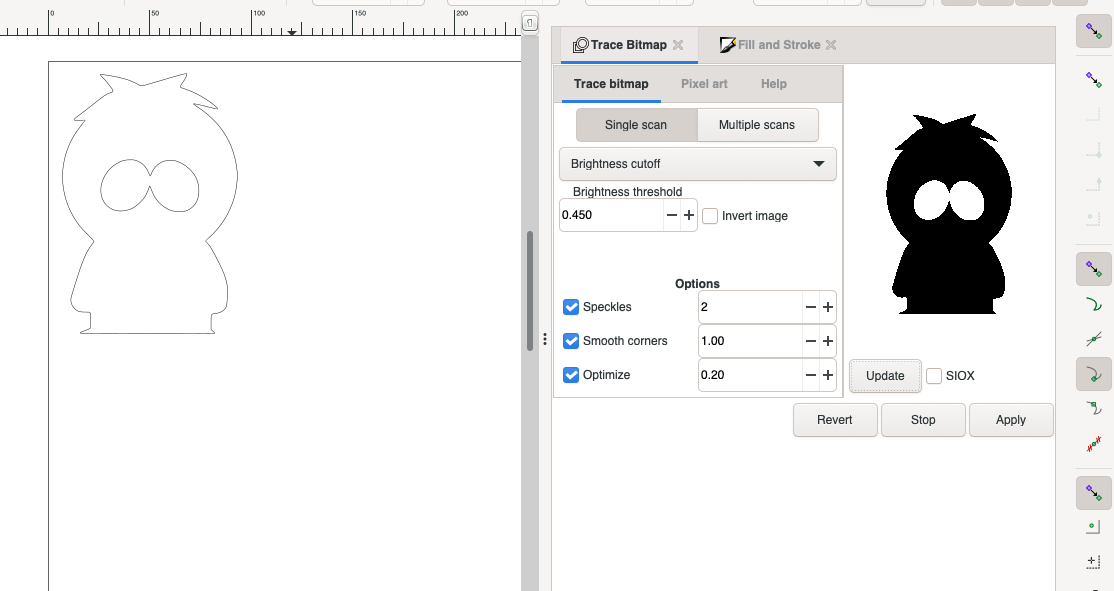The height and width of the screenshot is (591, 1114).
Task: Close the Fill and Stroke tab
Action: point(831,45)
